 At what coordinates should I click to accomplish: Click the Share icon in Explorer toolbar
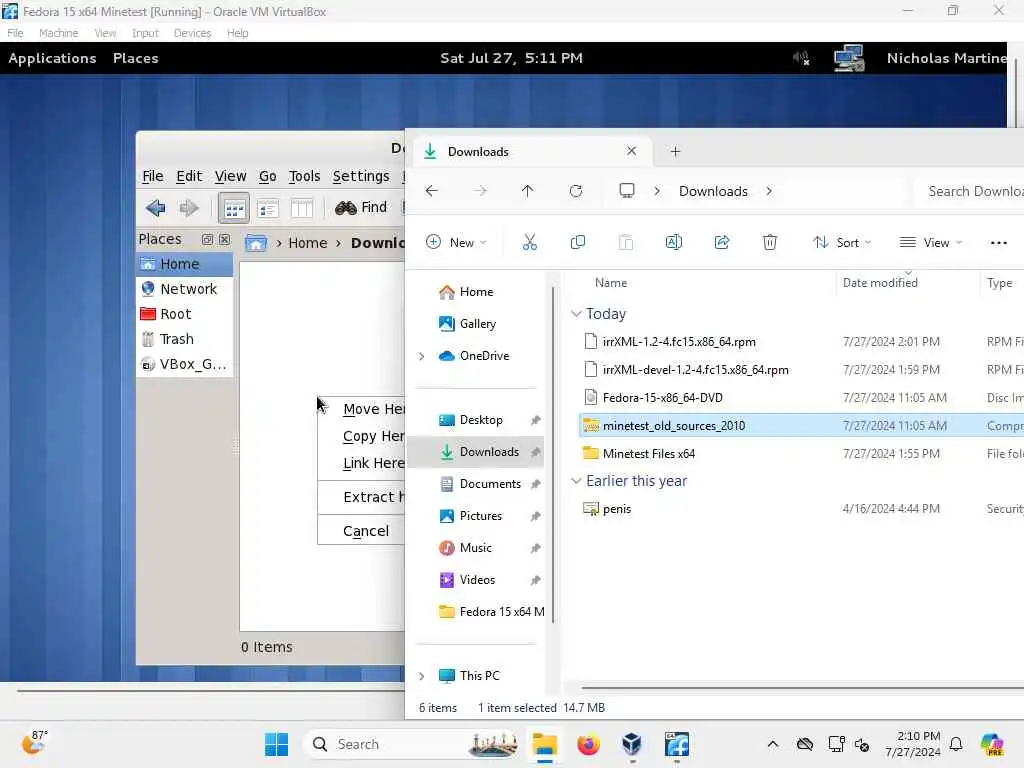point(722,242)
